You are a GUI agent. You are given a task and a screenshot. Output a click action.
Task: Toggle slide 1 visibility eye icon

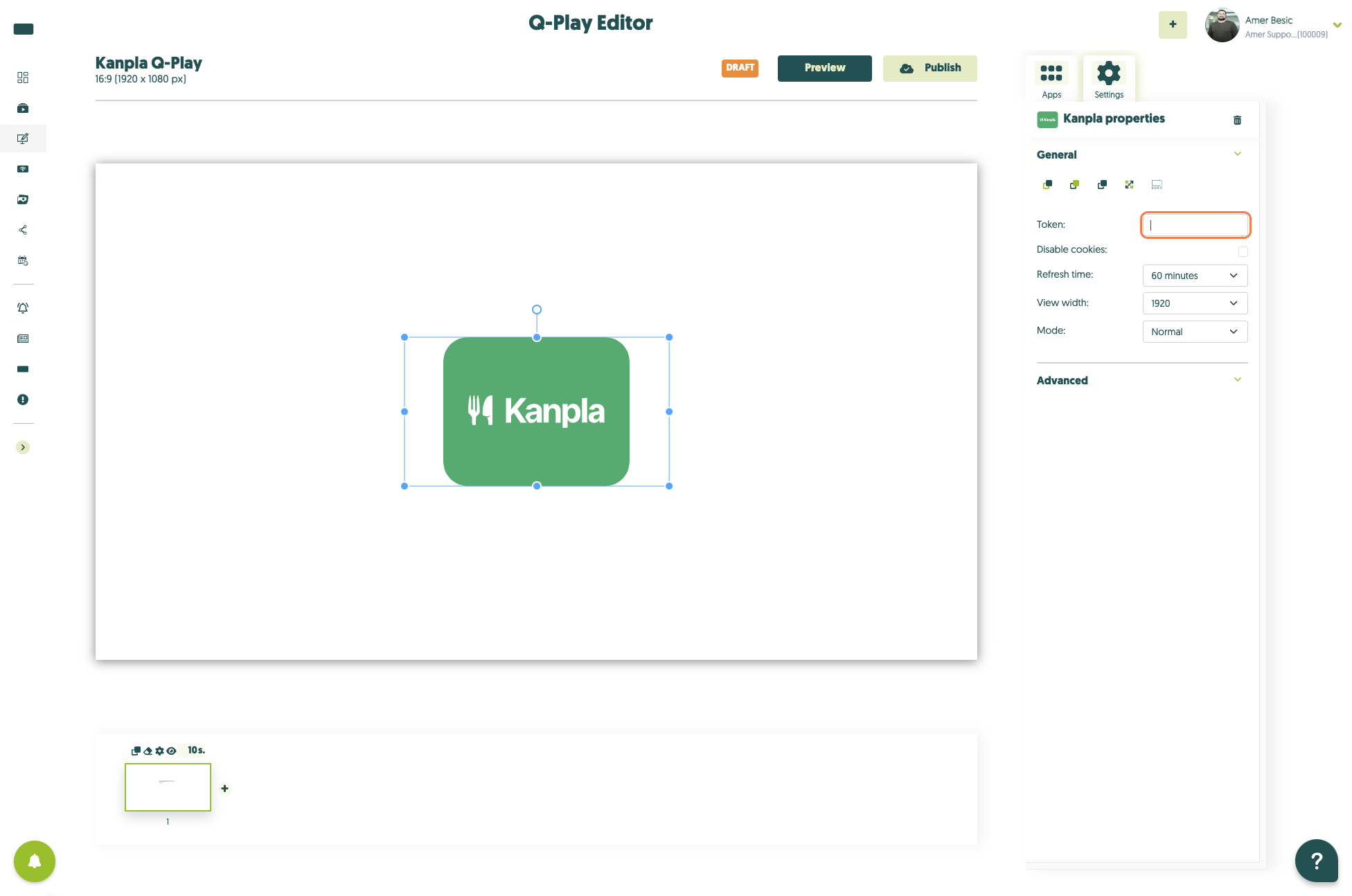[171, 751]
